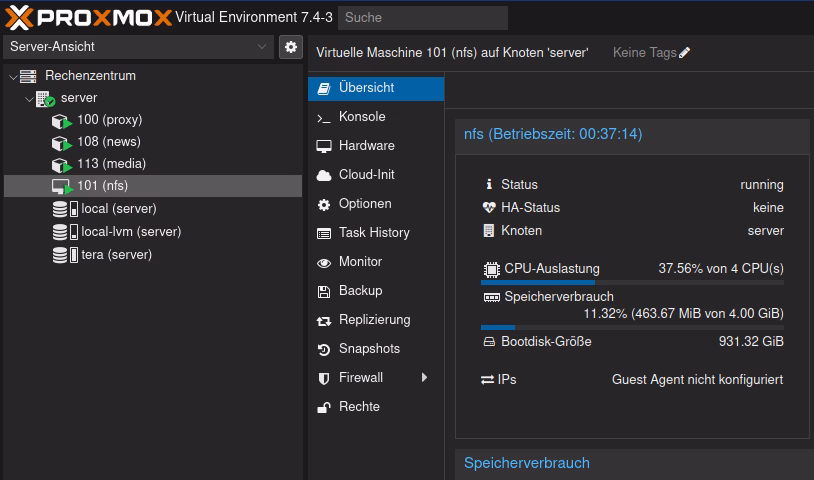Image resolution: width=814 pixels, height=480 pixels.
Task: Collapse the server node in the tree
Action: pos(29,98)
